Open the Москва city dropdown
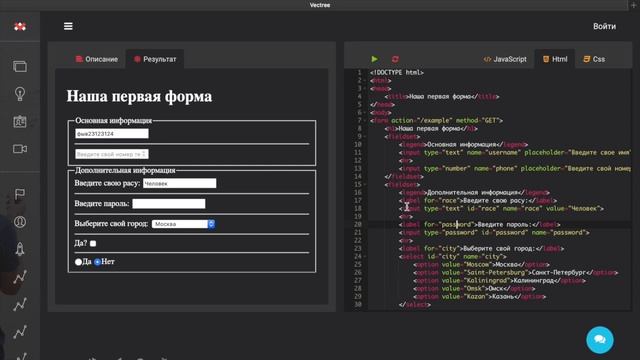The height and width of the screenshot is (360, 640). pos(183,224)
